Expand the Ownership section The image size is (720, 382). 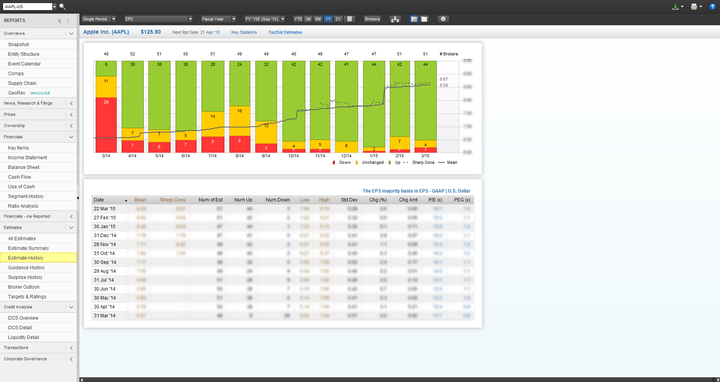tap(71, 126)
